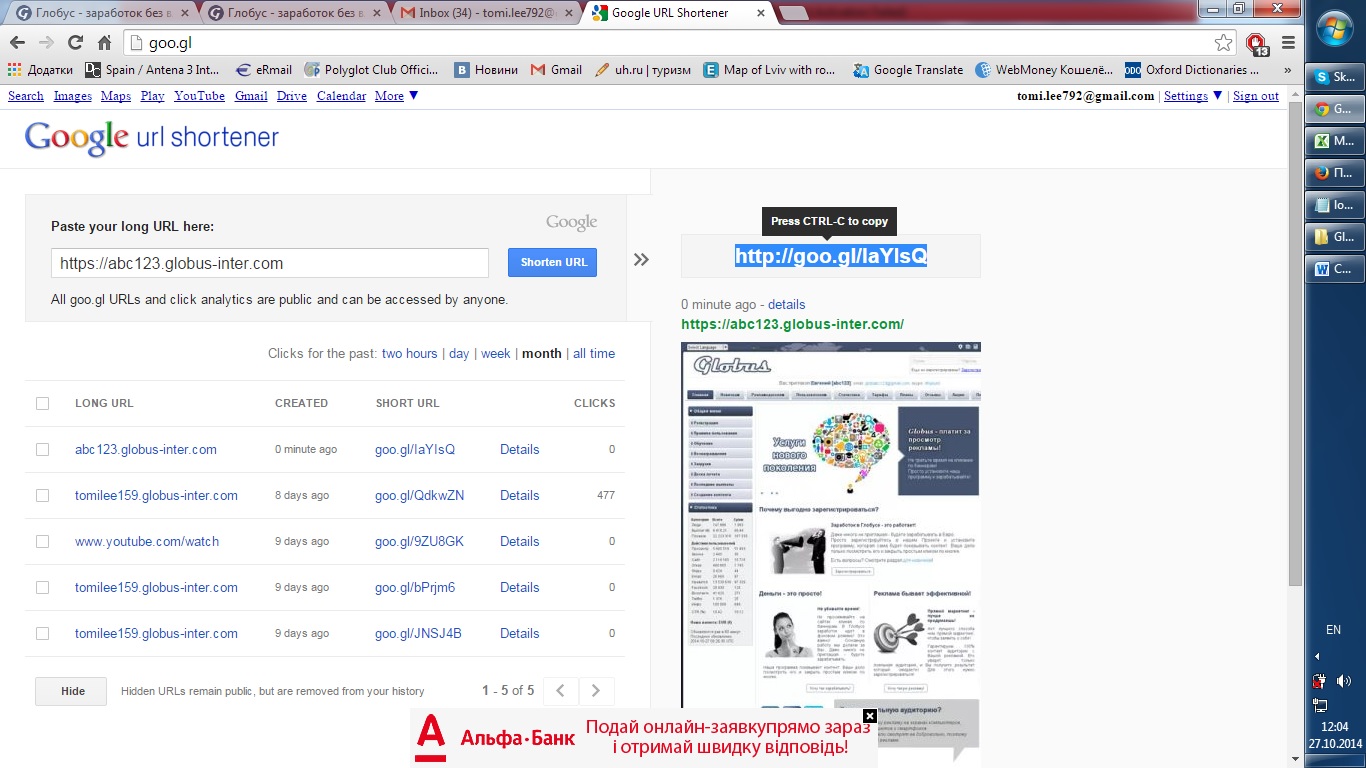This screenshot has height=768, width=1366.
Task: Click the Shorten URL button
Action: pyautogui.click(x=553, y=262)
